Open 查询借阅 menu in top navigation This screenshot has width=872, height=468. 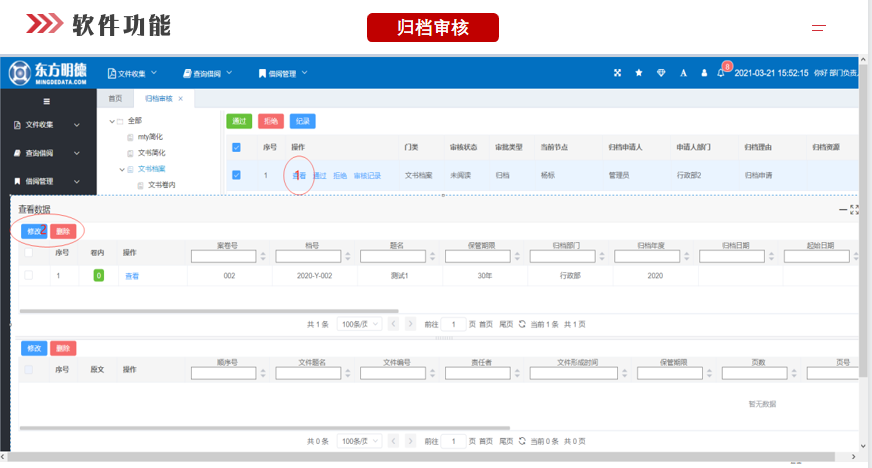(207, 73)
